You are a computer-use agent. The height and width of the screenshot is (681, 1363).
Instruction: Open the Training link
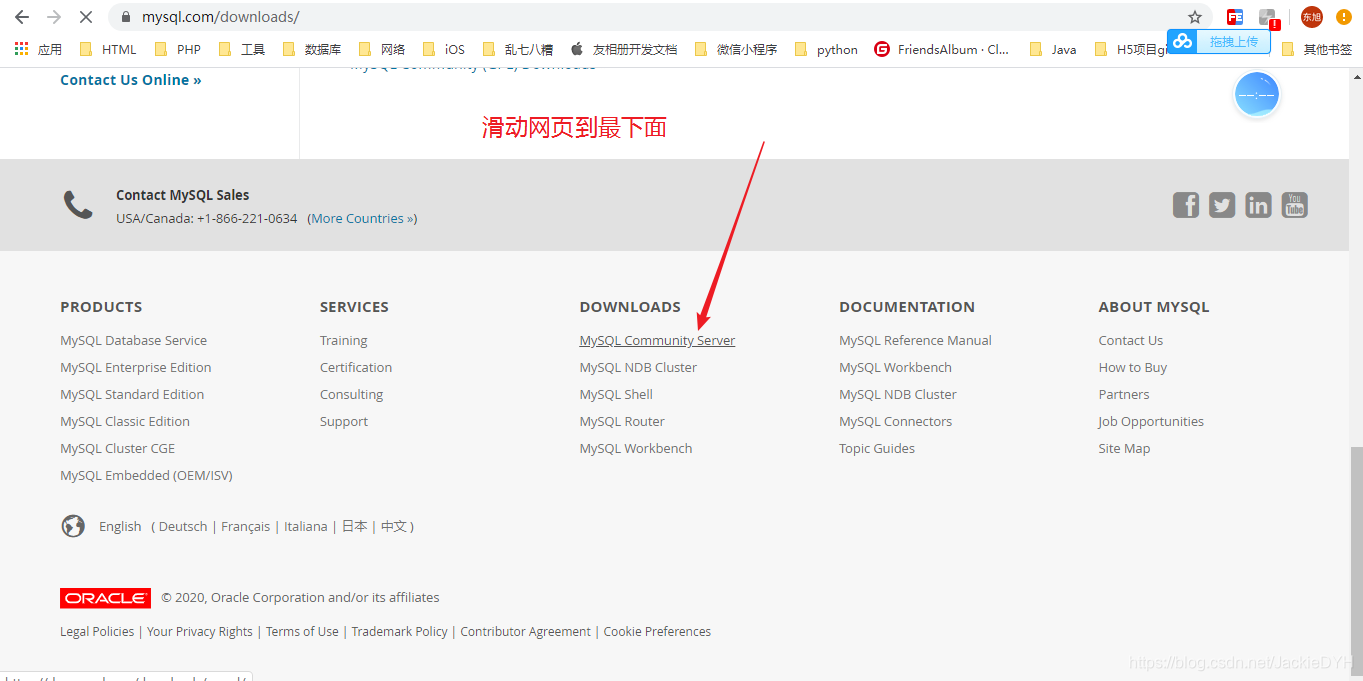tap(343, 340)
